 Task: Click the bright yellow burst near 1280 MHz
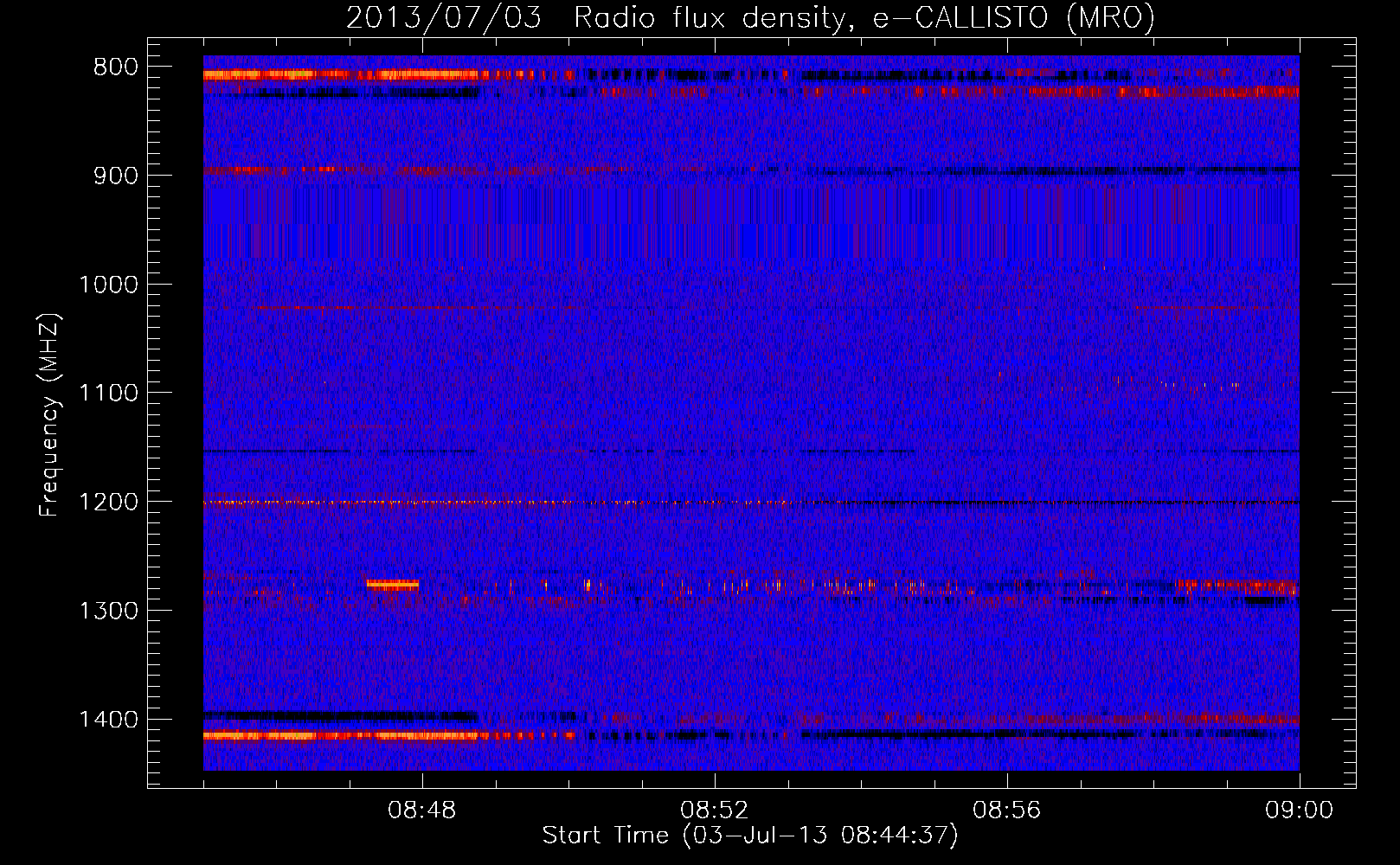393,585
